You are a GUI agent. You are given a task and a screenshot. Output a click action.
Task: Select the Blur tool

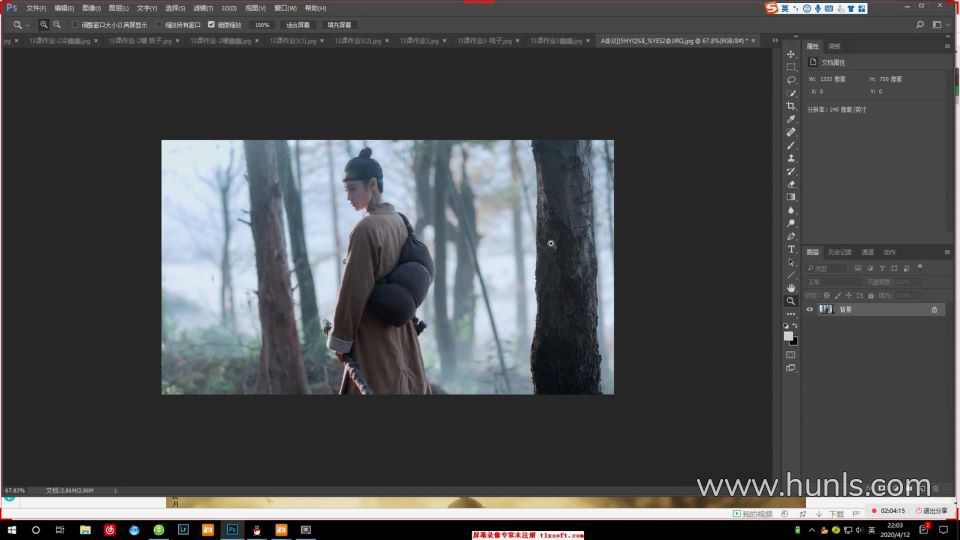pyautogui.click(x=791, y=210)
